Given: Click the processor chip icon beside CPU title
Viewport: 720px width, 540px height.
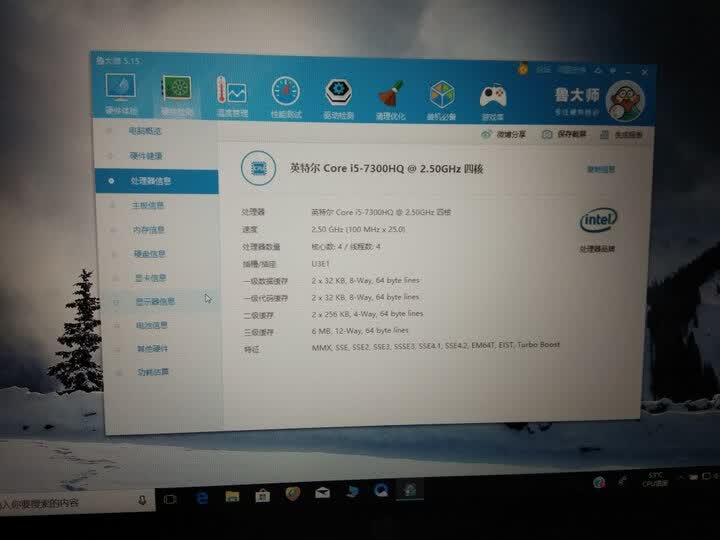Looking at the screenshot, I should [x=259, y=168].
